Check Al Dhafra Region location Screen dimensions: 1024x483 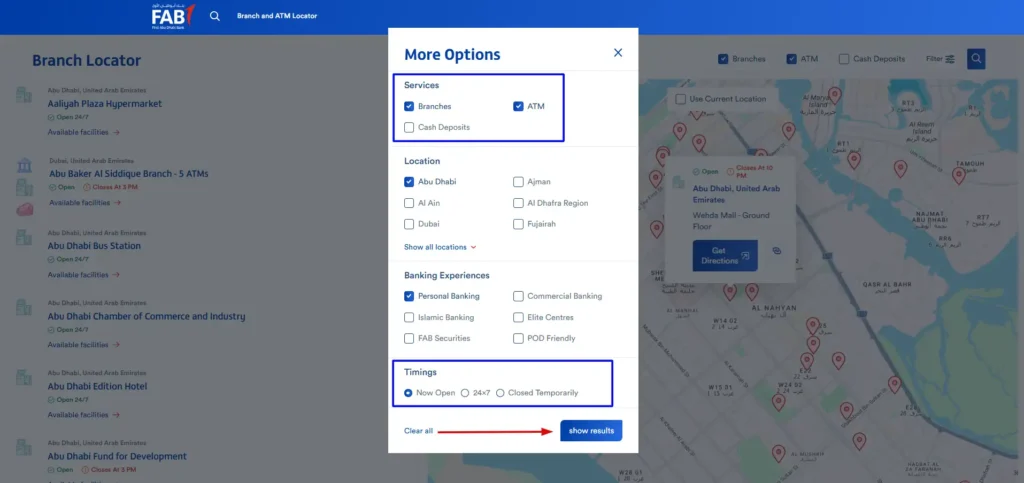coord(518,203)
